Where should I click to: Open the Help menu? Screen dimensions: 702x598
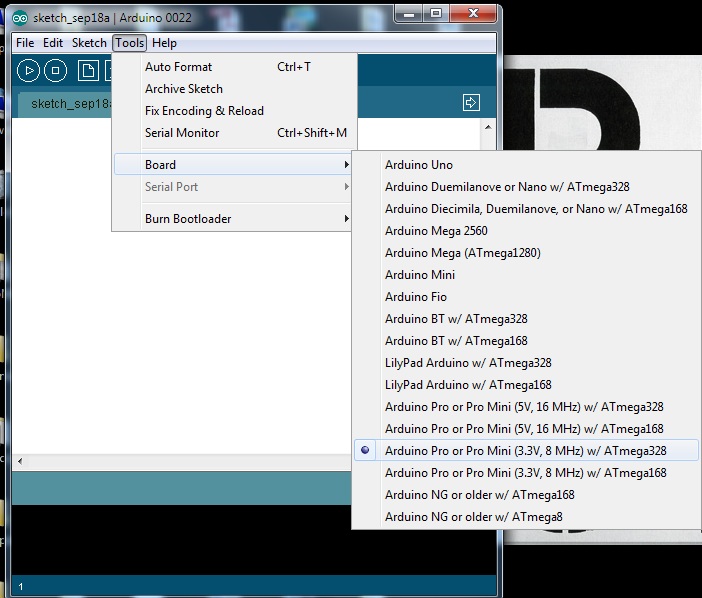[x=164, y=43]
